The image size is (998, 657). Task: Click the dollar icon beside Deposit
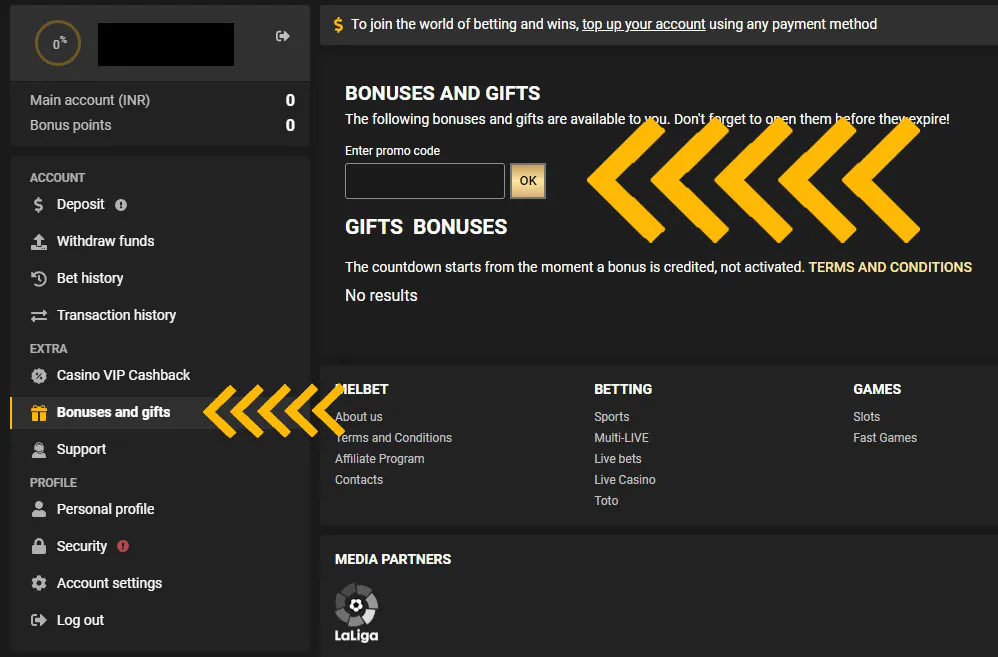[38, 204]
